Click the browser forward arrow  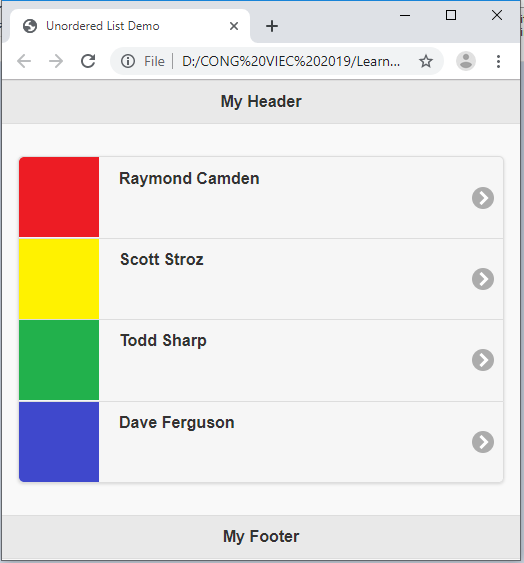(x=56, y=61)
